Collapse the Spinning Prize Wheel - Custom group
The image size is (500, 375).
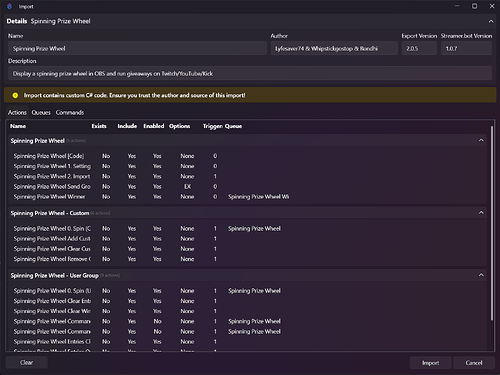pyautogui.click(x=481, y=213)
